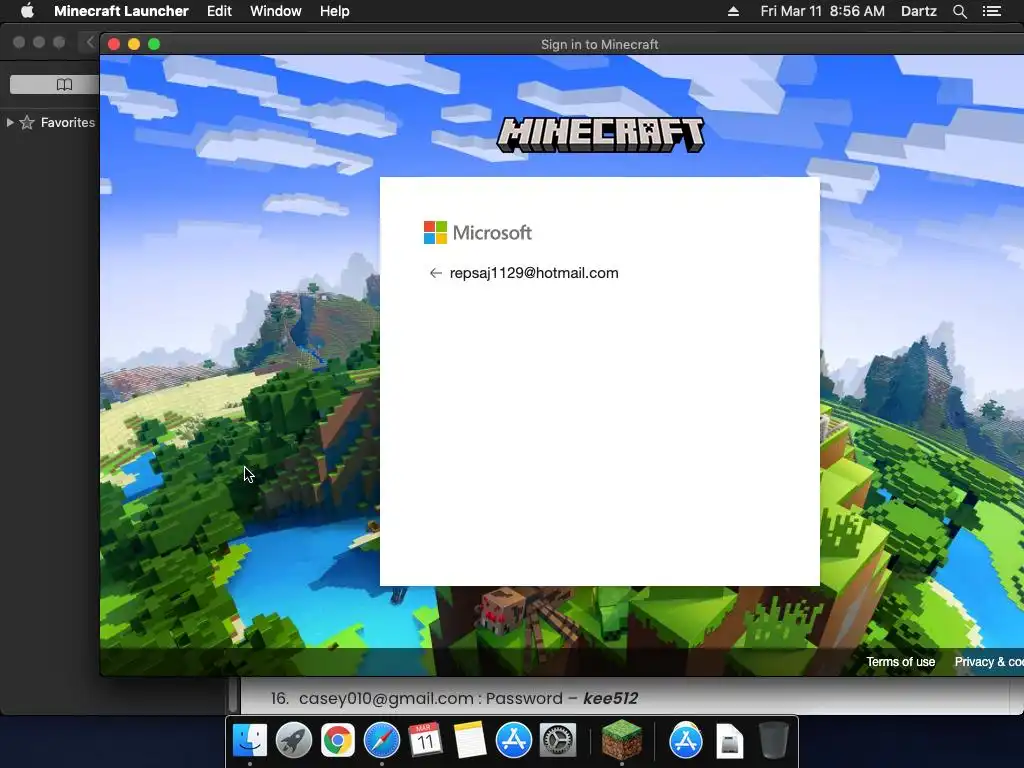Click the casey010@gmail.com line in the background page
This screenshot has width=1024, height=768.
click(455, 698)
